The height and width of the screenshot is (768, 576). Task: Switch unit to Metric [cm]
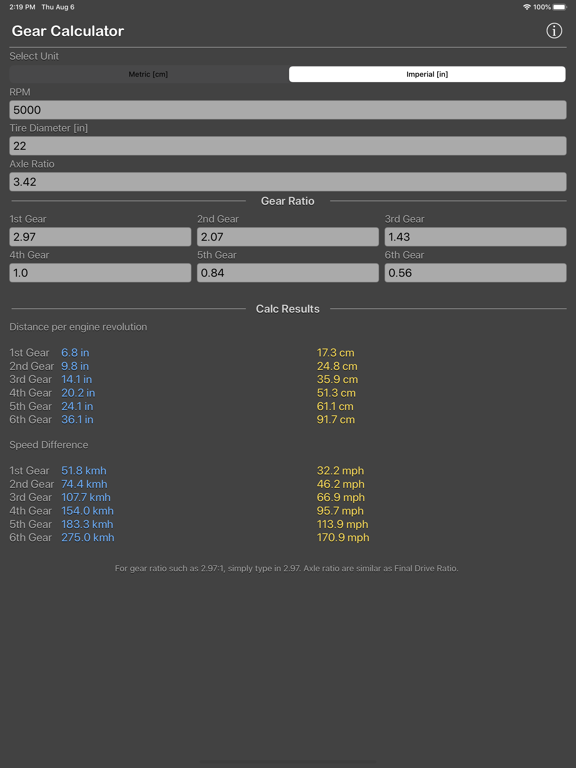(148, 74)
